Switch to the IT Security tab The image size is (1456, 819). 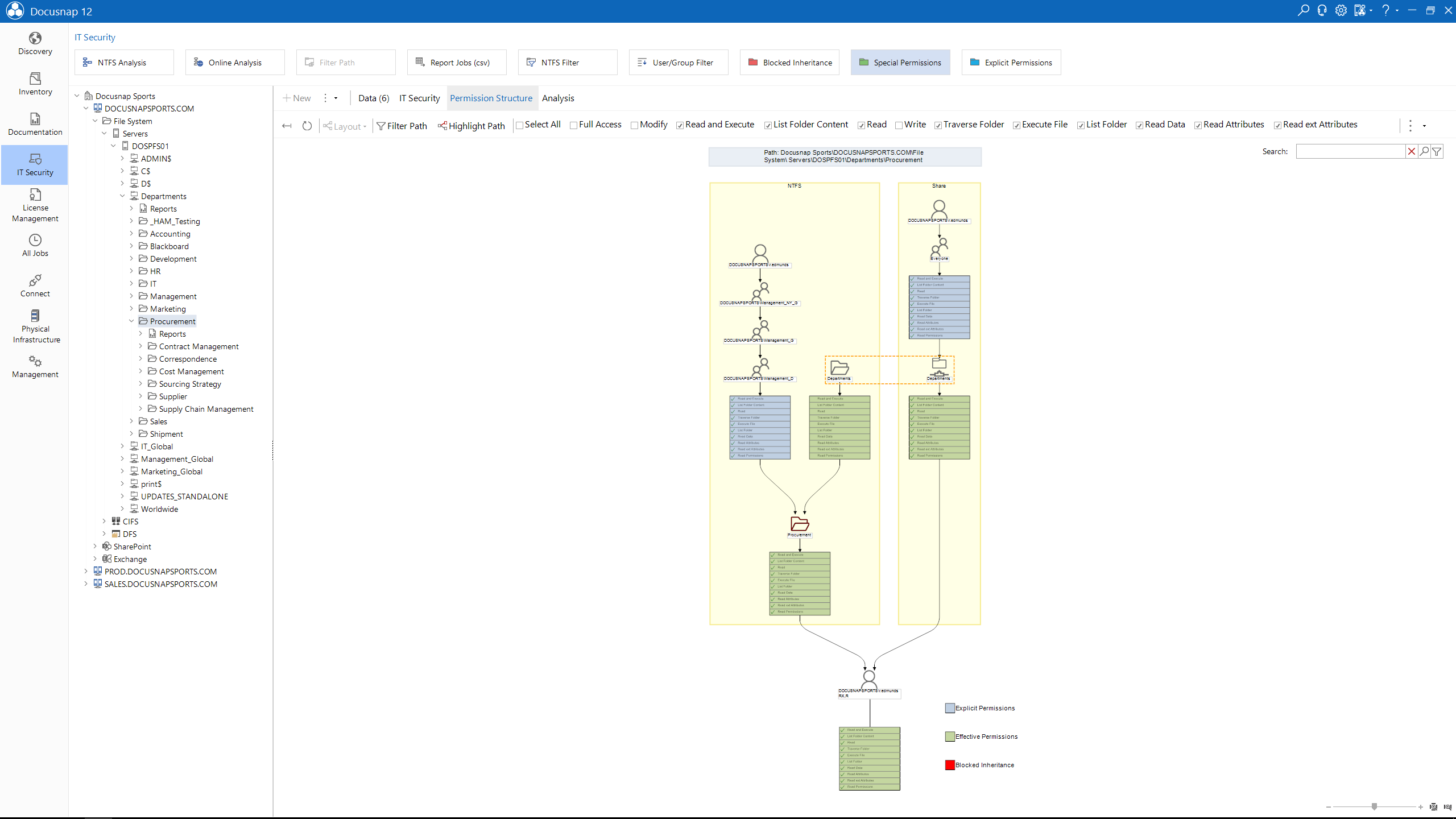point(419,98)
